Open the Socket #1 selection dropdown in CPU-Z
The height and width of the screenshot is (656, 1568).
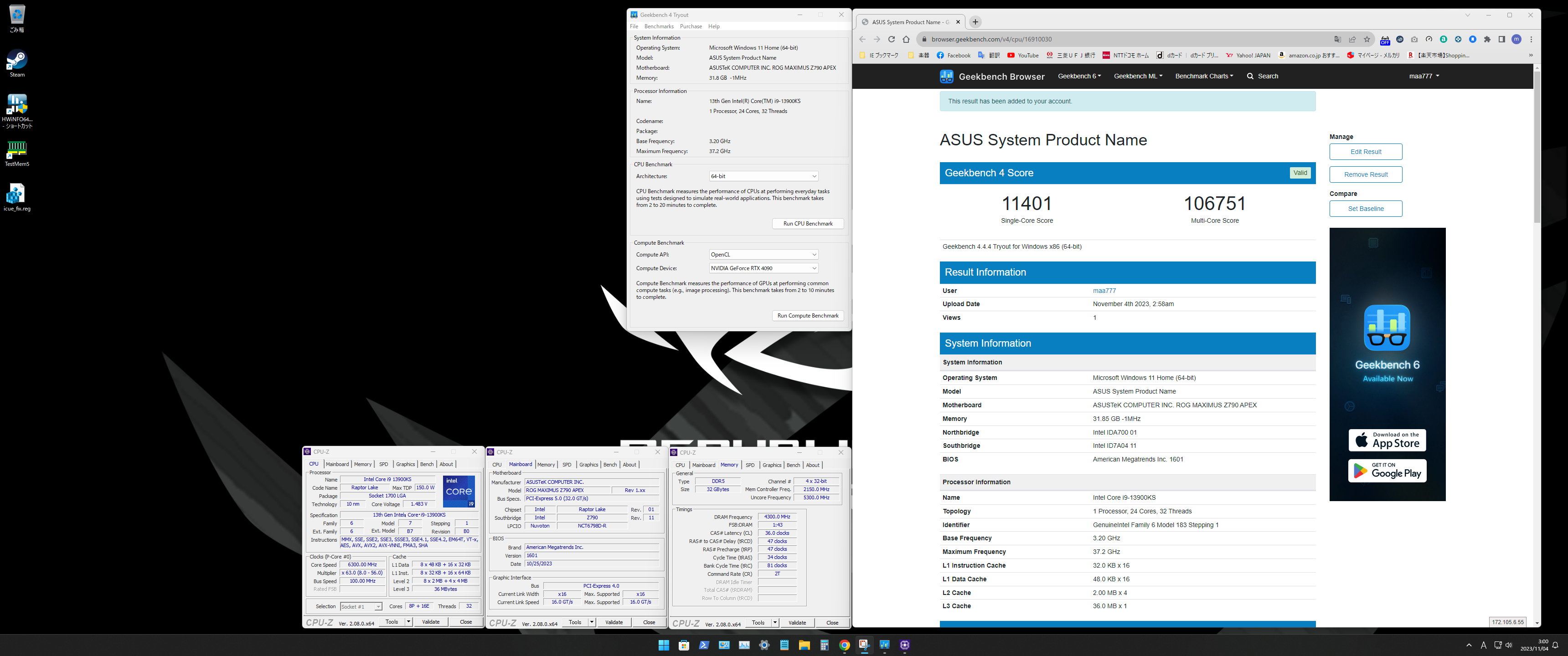[x=361, y=607]
